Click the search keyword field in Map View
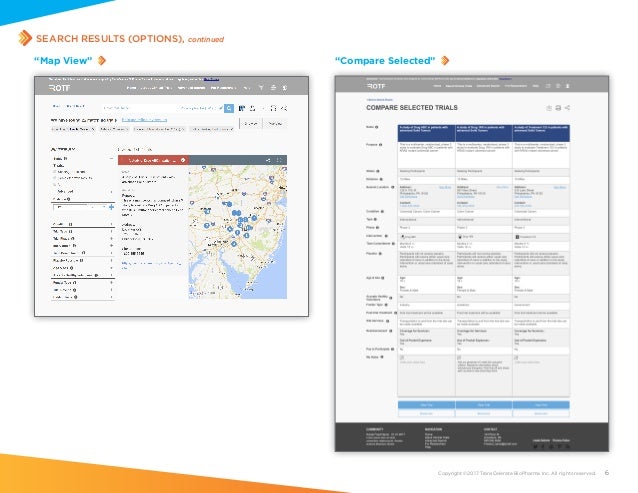The width and height of the screenshot is (638, 493). tap(140, 108)
